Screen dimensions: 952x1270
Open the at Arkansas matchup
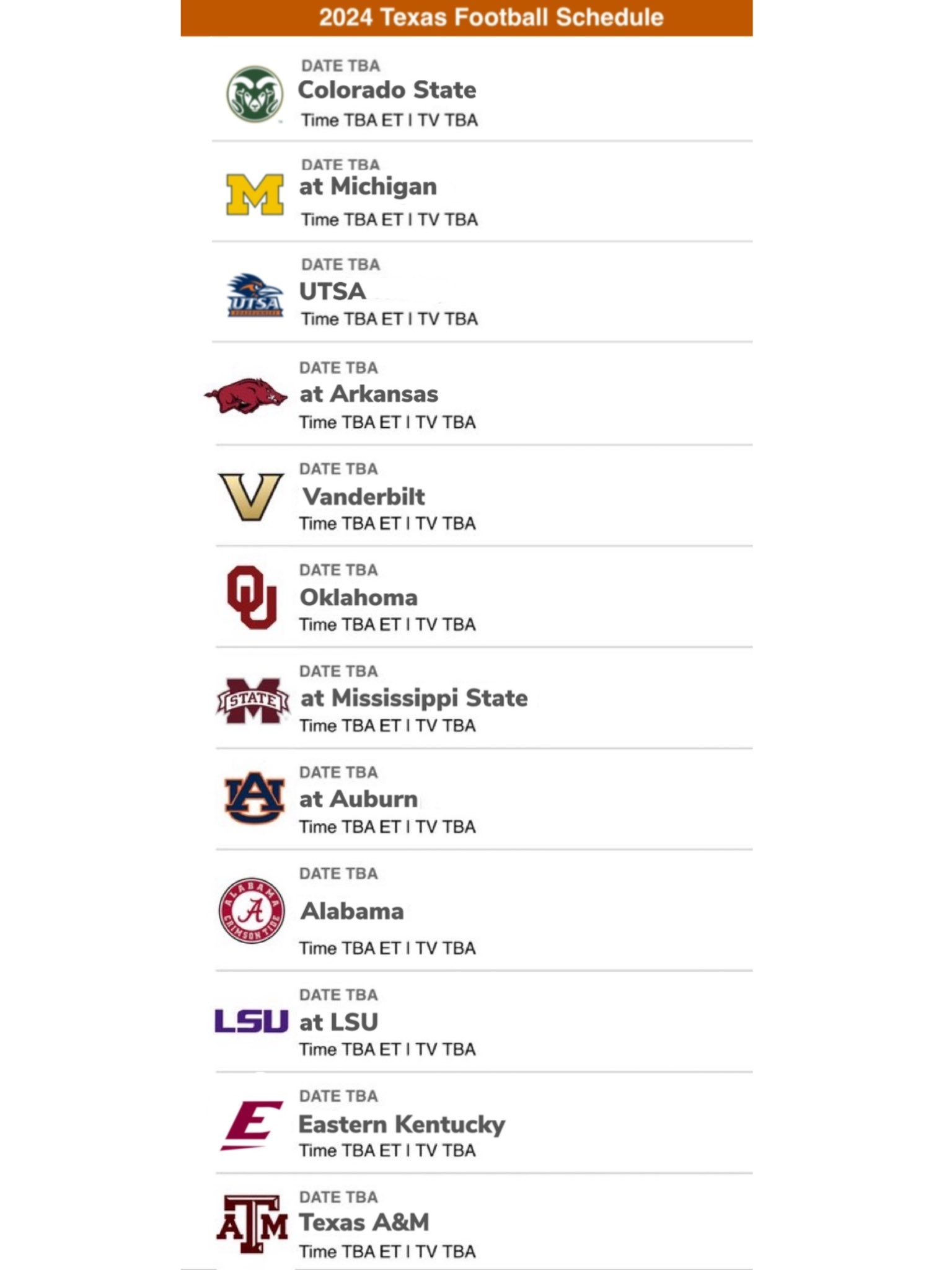point(369,394)
